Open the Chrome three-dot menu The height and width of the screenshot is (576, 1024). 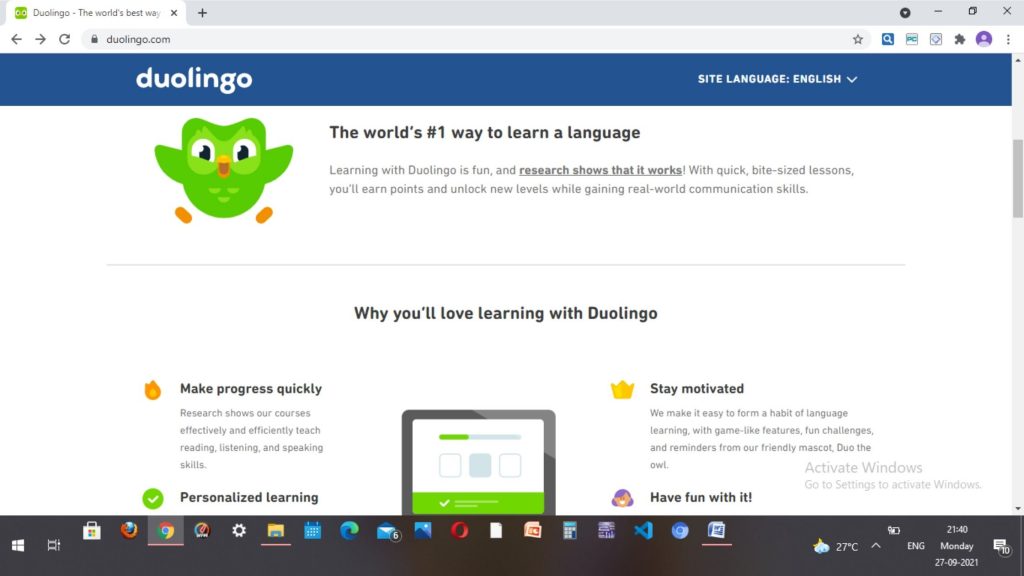(1008, 39)
